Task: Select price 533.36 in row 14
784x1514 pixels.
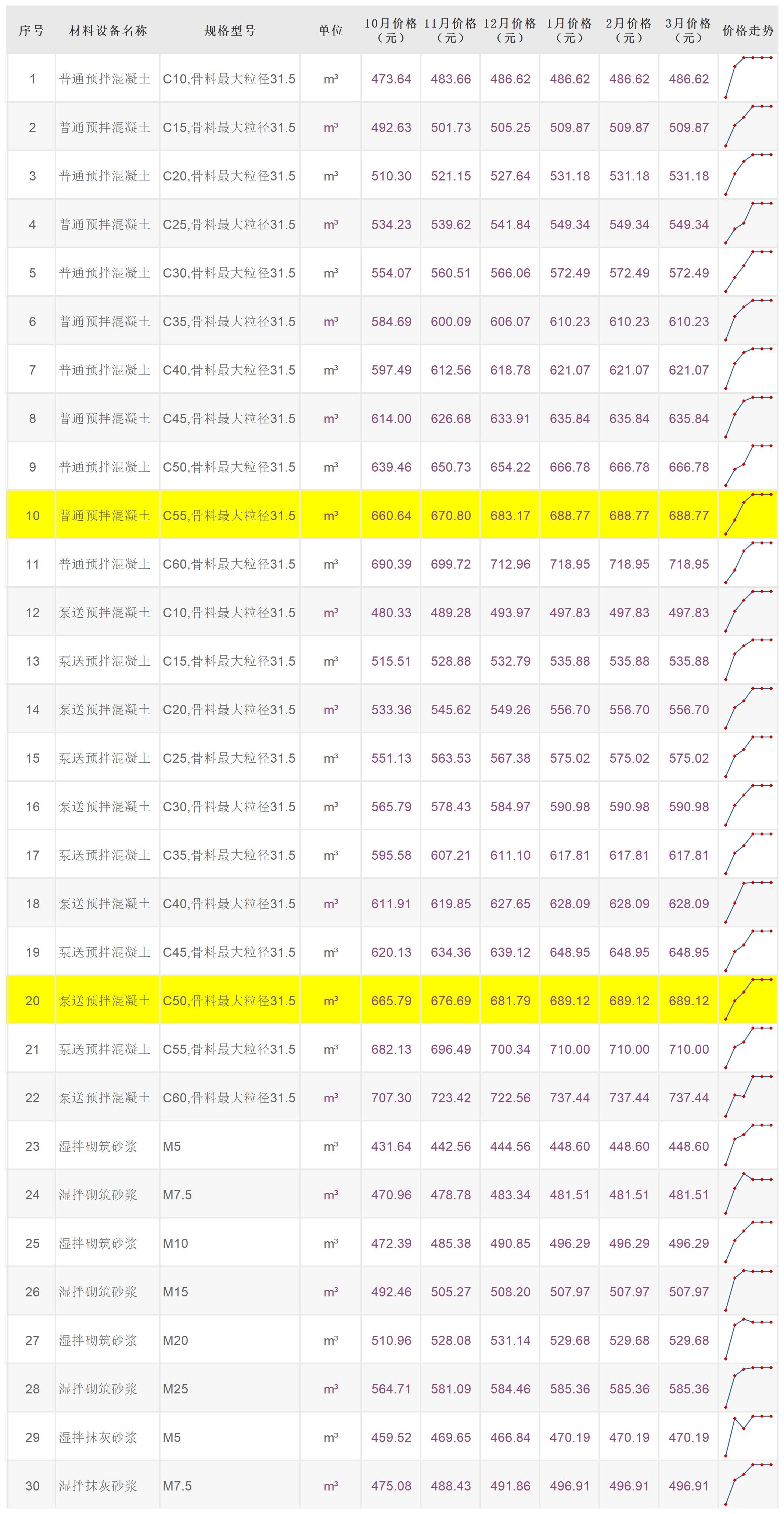Action: (x=391, y=709)
